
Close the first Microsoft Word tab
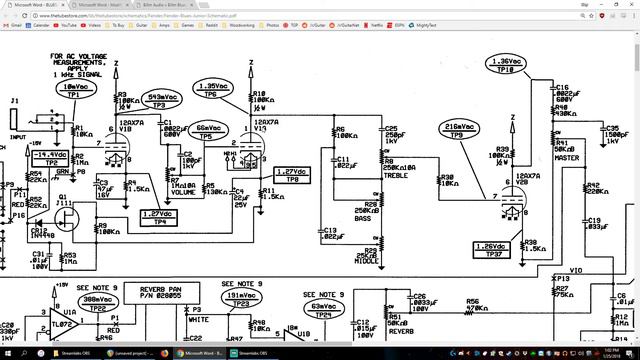(x=63, y=5)
